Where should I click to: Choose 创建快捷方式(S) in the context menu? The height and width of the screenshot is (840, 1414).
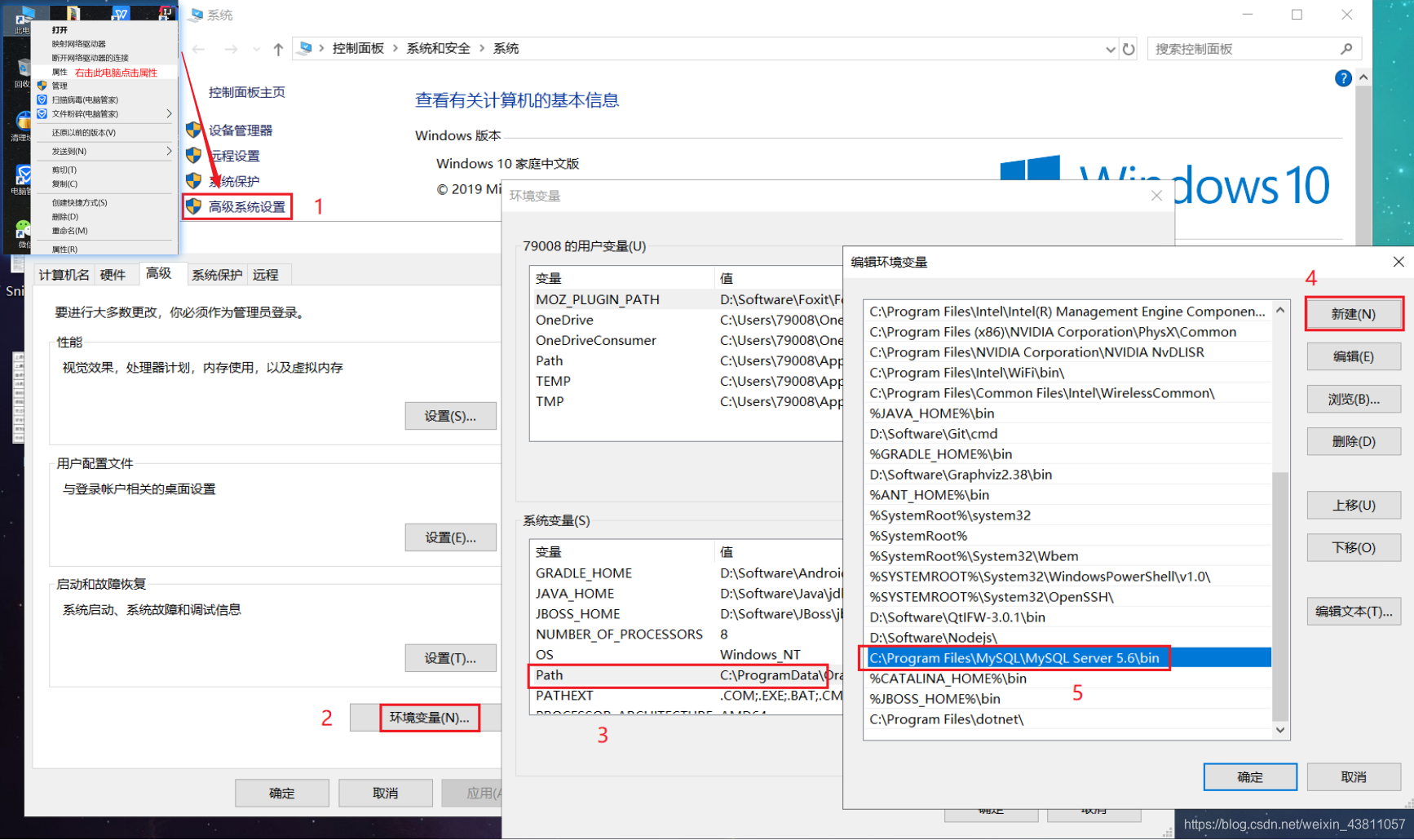click(x=104, y=202)
